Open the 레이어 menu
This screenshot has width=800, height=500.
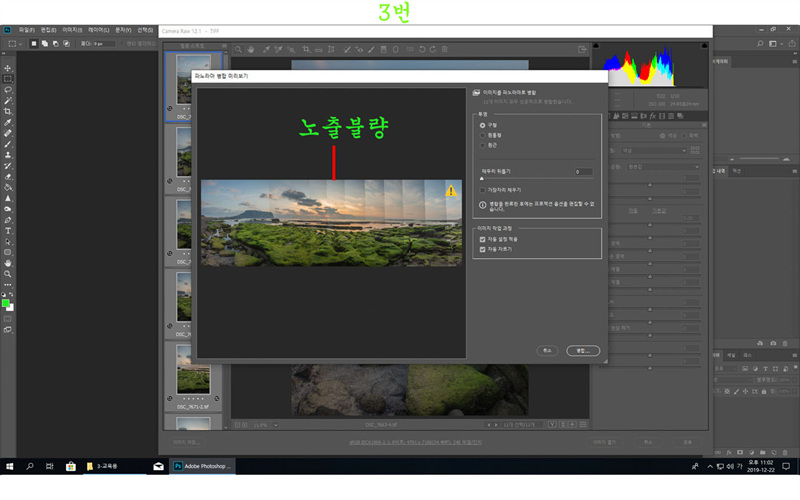click(98, 31)
